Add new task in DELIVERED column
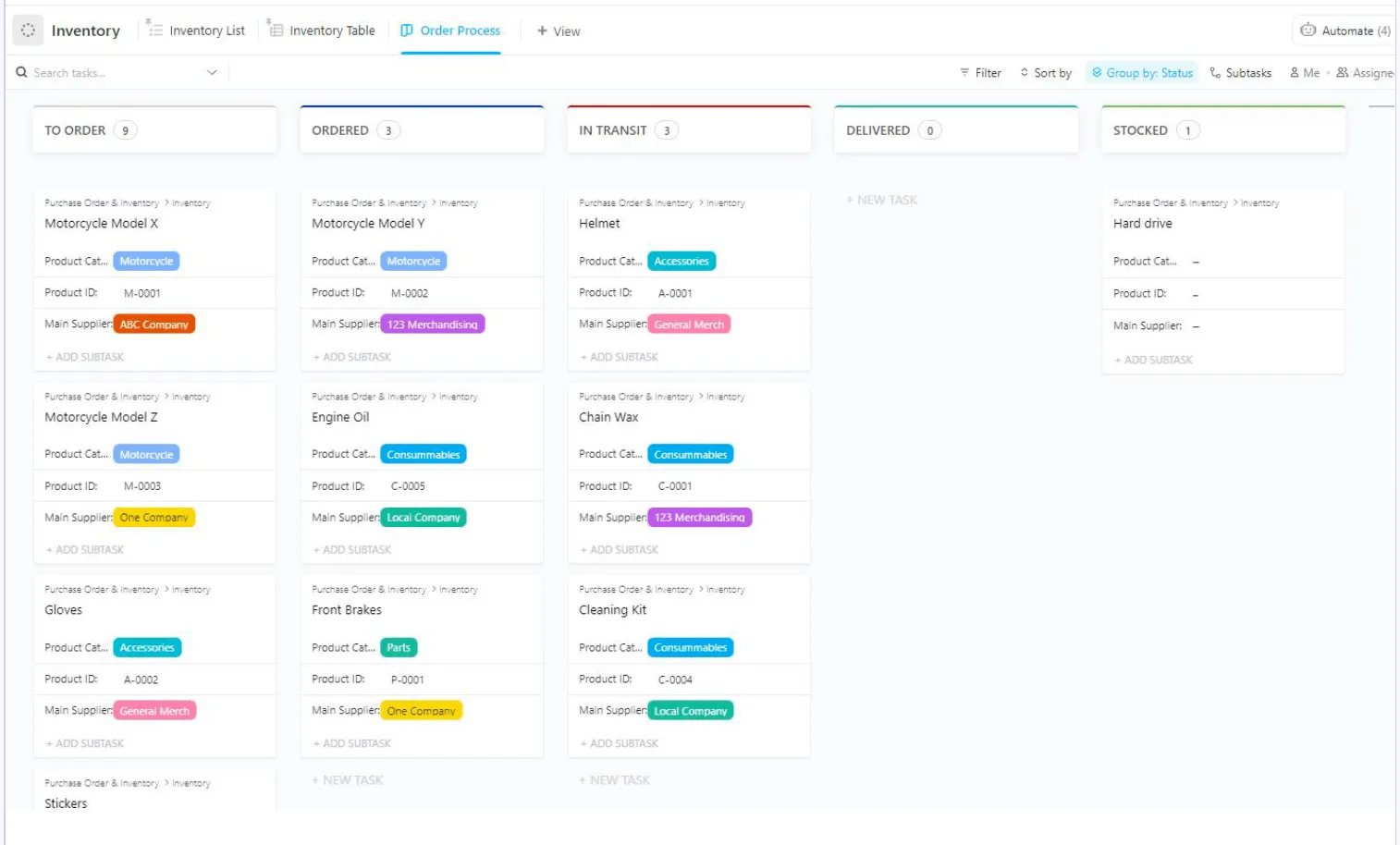The height and width of the screenshot is (845, 1400). pos(882,200)
